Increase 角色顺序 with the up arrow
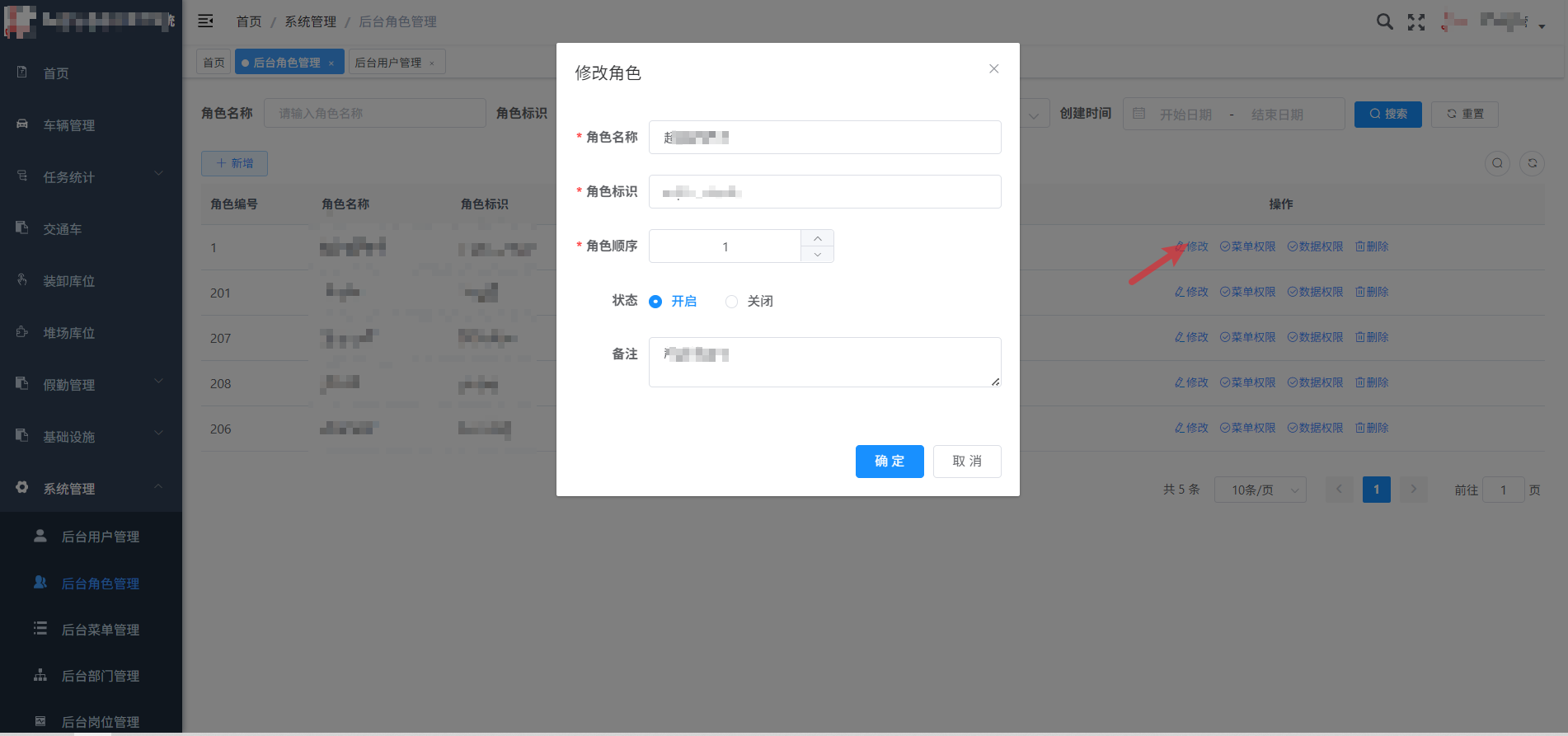 [817, 238]
